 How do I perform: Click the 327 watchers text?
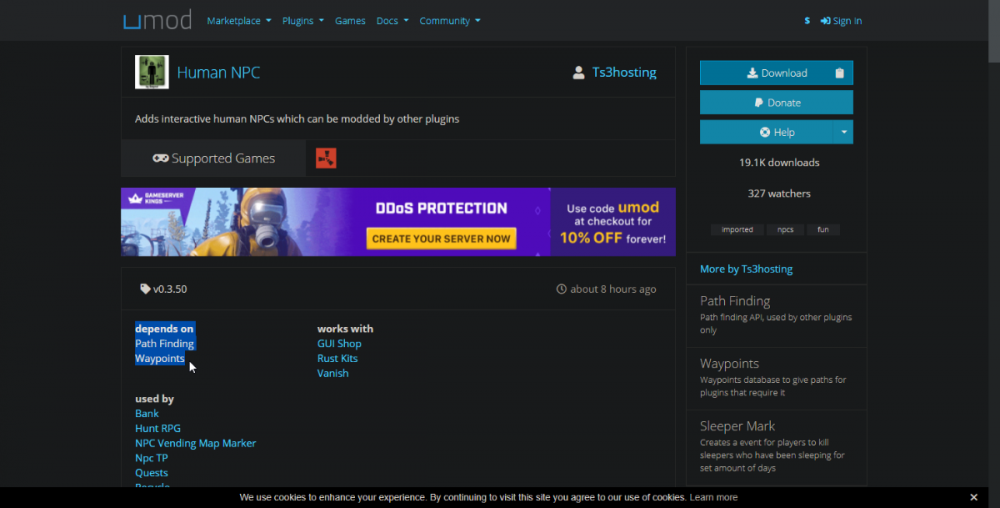tap(779, 194)
